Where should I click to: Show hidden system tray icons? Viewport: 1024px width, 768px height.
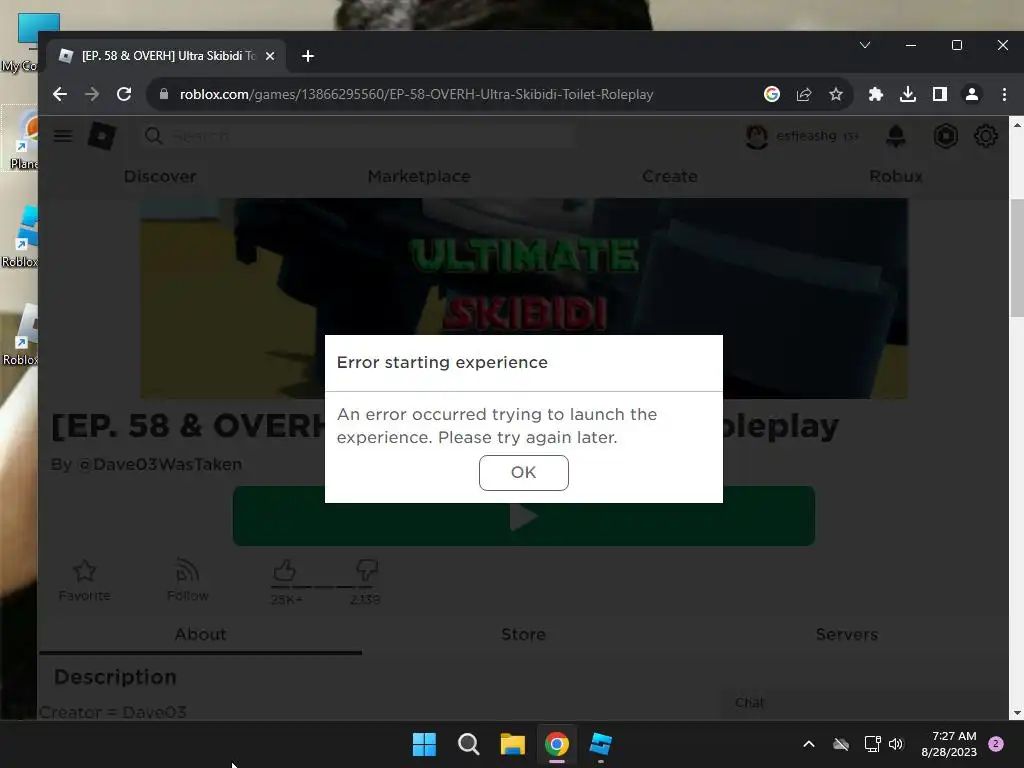click(x=808, y=744)
